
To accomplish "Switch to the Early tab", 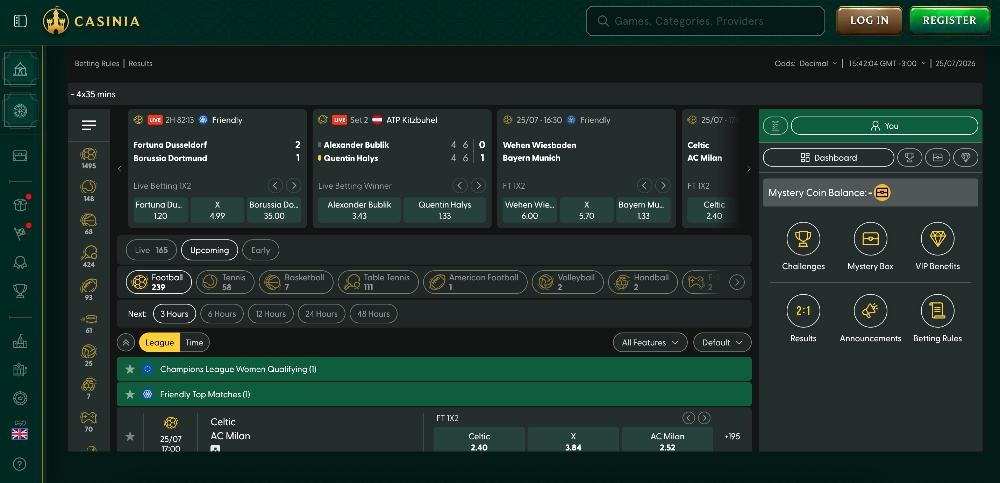I will [x=260, y=250].
